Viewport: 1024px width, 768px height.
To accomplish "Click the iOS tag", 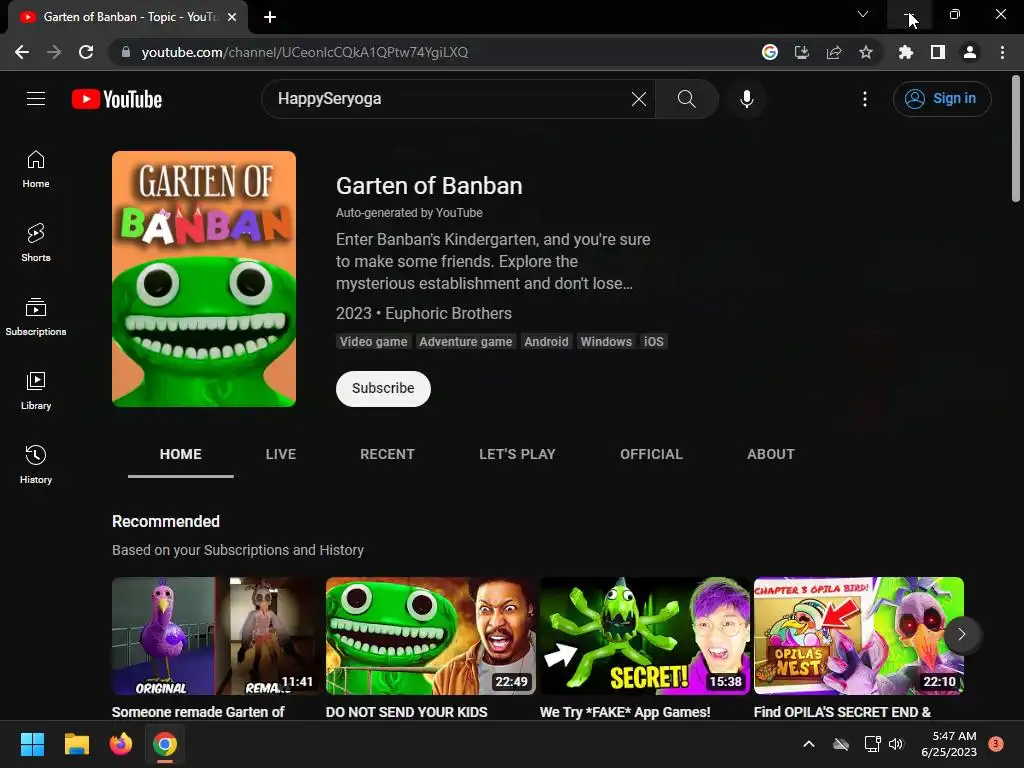I will click(654, 342).
